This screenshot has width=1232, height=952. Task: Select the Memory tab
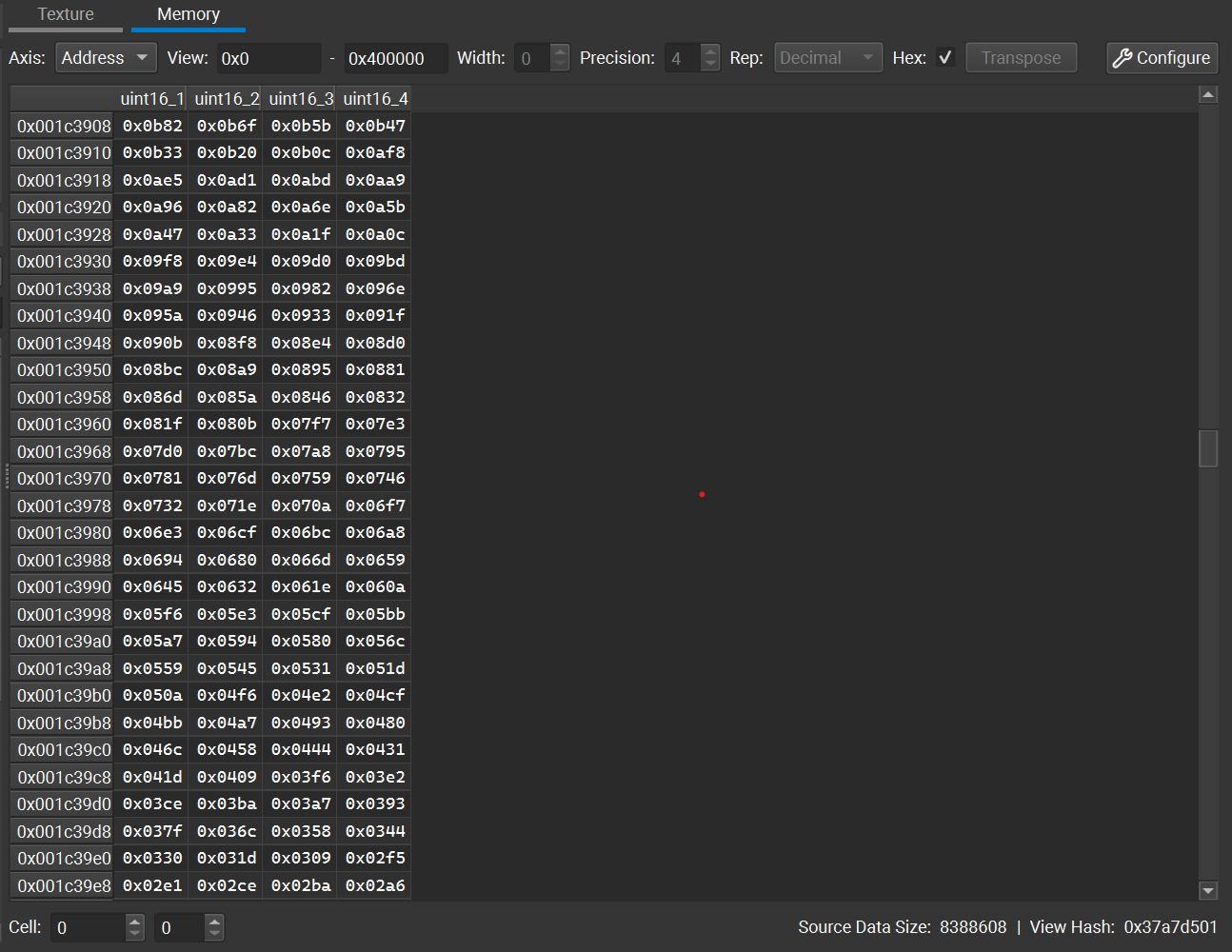(x=188, y=14)
